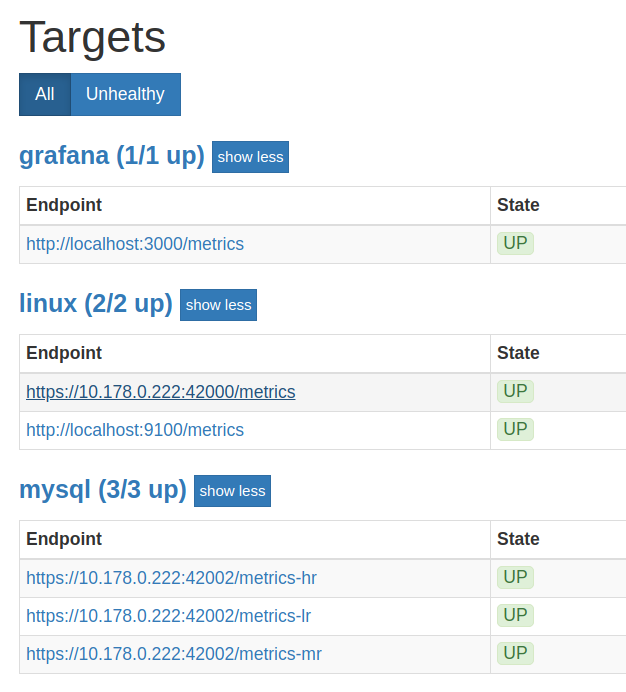Open the 42002/metrics-lr endpoint link
This screenshot has width=626, height=692.
coord(169,616)
